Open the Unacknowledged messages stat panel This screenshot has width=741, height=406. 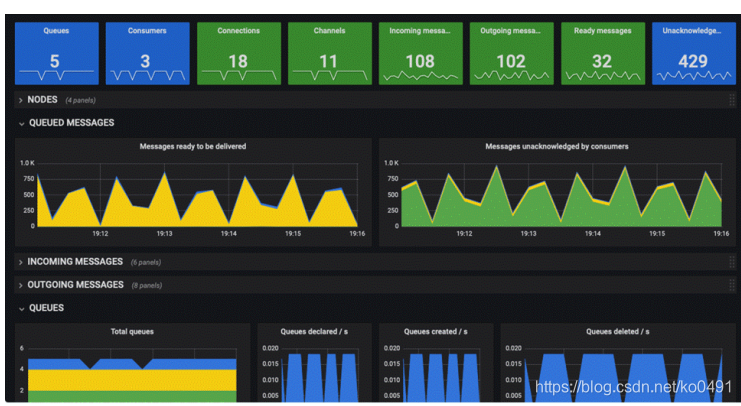[x=694, y=53]
